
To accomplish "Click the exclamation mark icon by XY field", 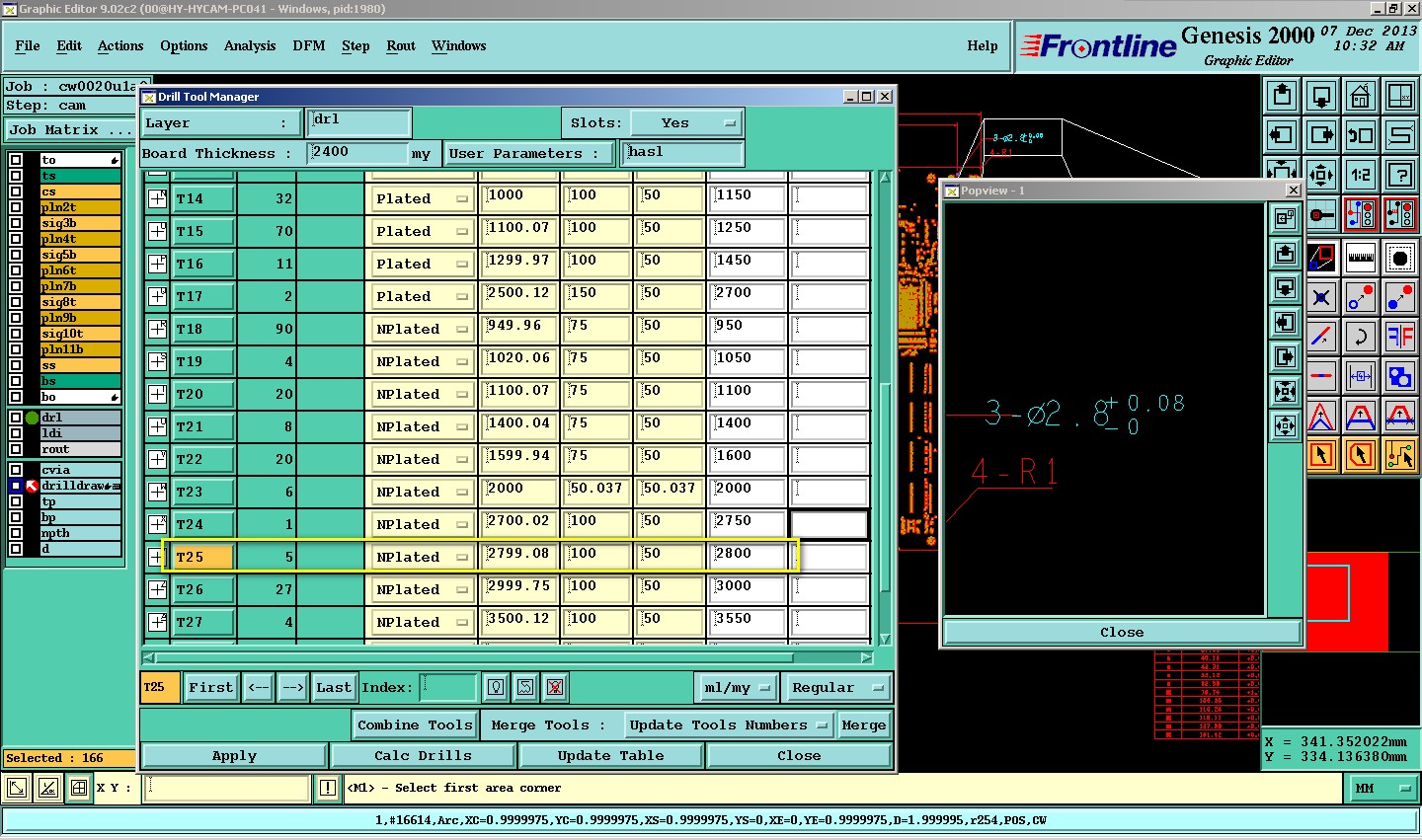I will [328, 788].
